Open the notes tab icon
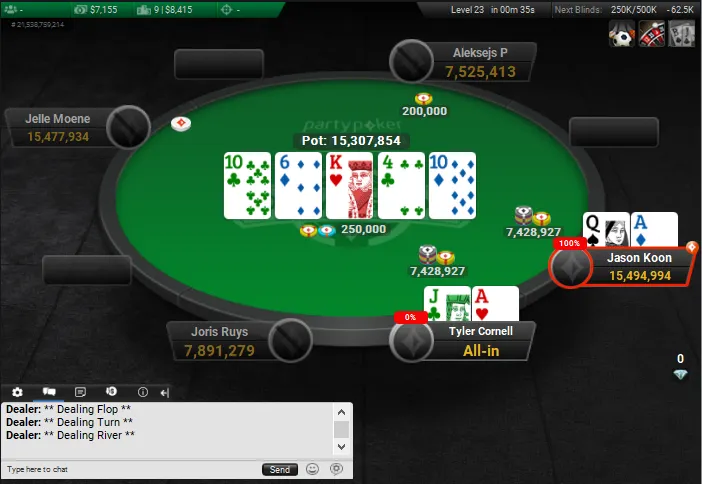Image resolution: width=702 pixels, height=484 pixels. point(80,392)
